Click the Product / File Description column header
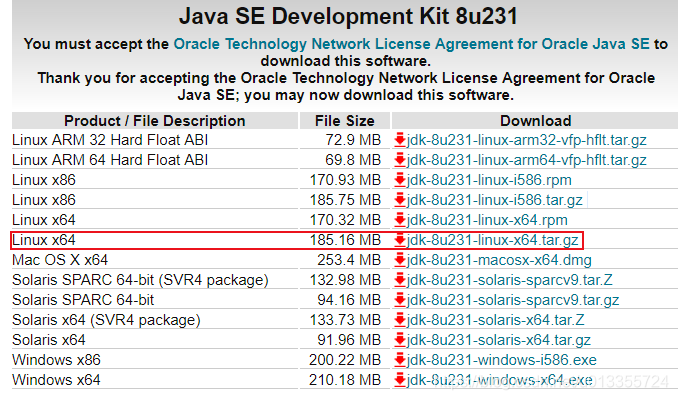 155,121
